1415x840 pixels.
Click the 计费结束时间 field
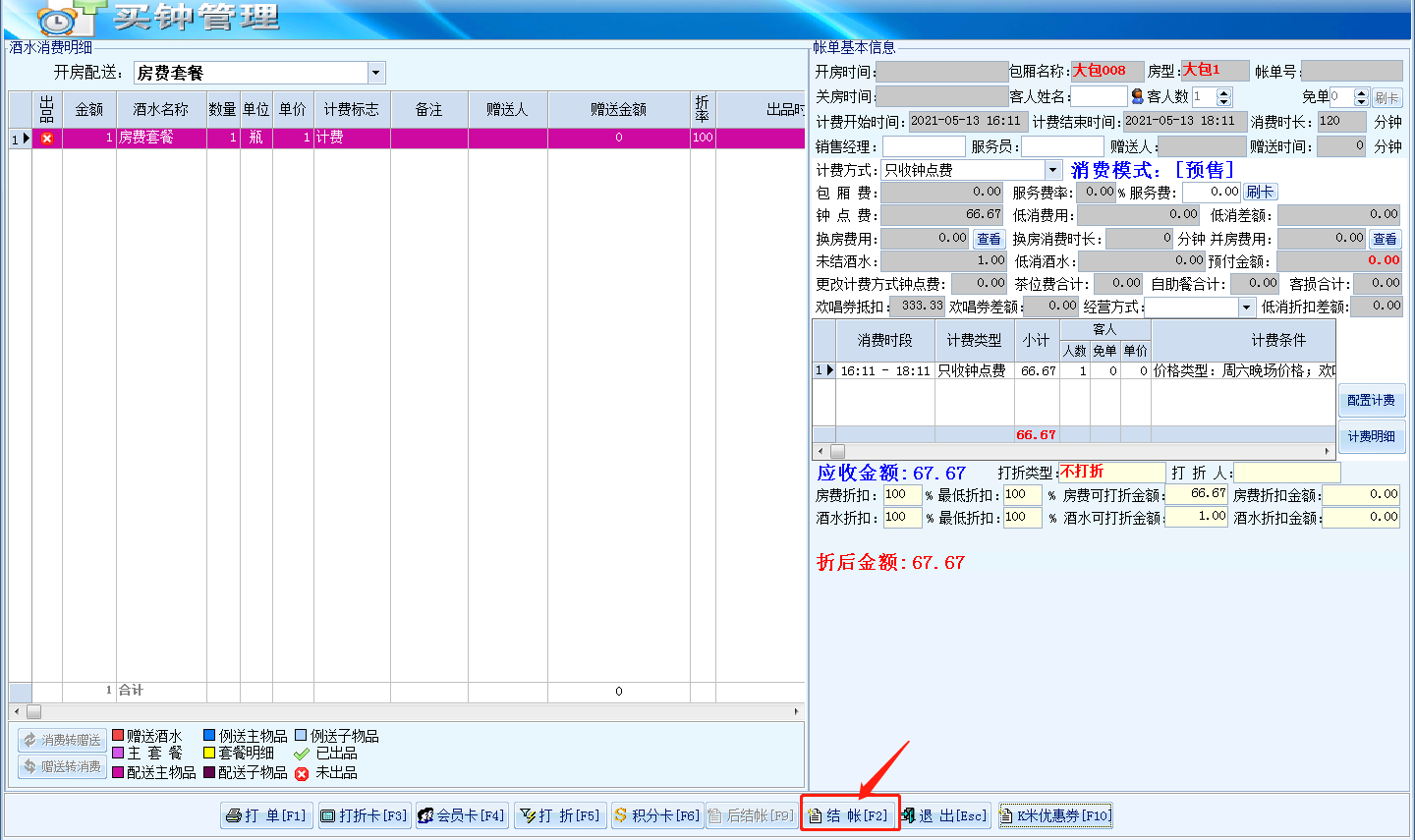tap(1185, 121)
